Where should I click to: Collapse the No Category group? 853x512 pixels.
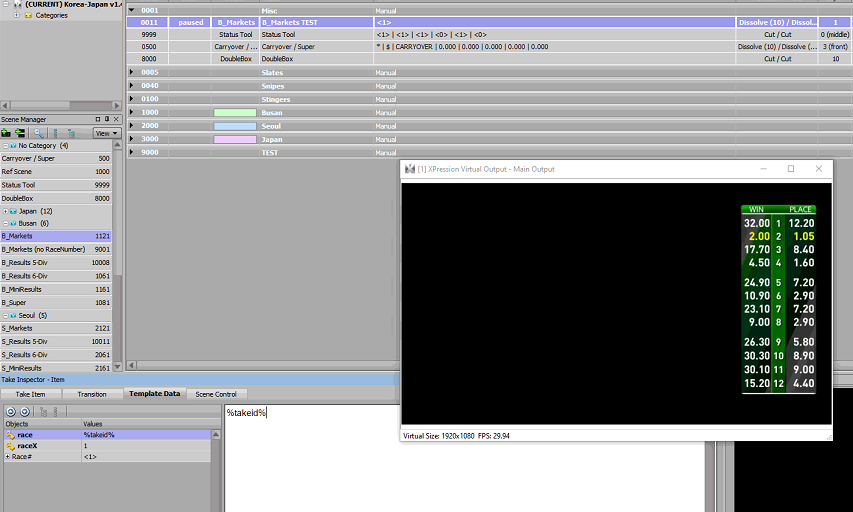[5, 146]
